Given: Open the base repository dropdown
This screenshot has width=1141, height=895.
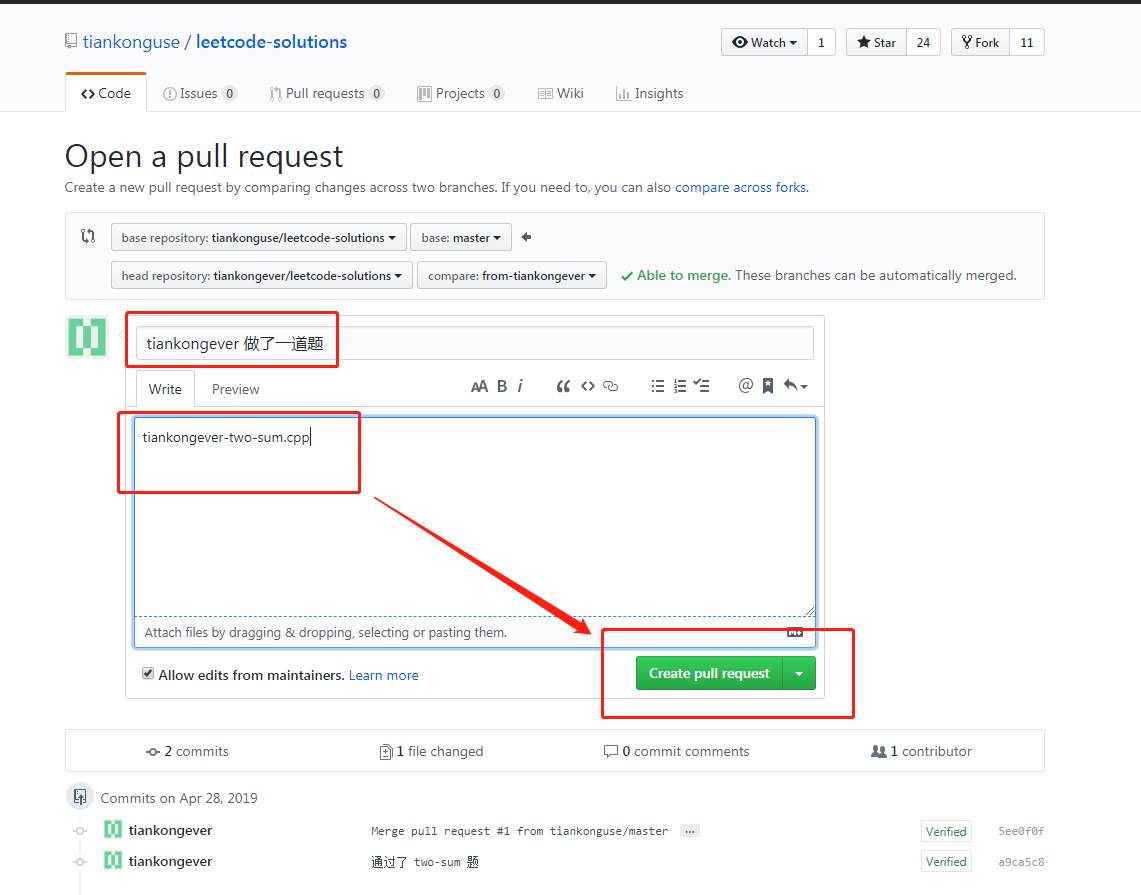Looking at the screenshot, I should coord(258,238).
